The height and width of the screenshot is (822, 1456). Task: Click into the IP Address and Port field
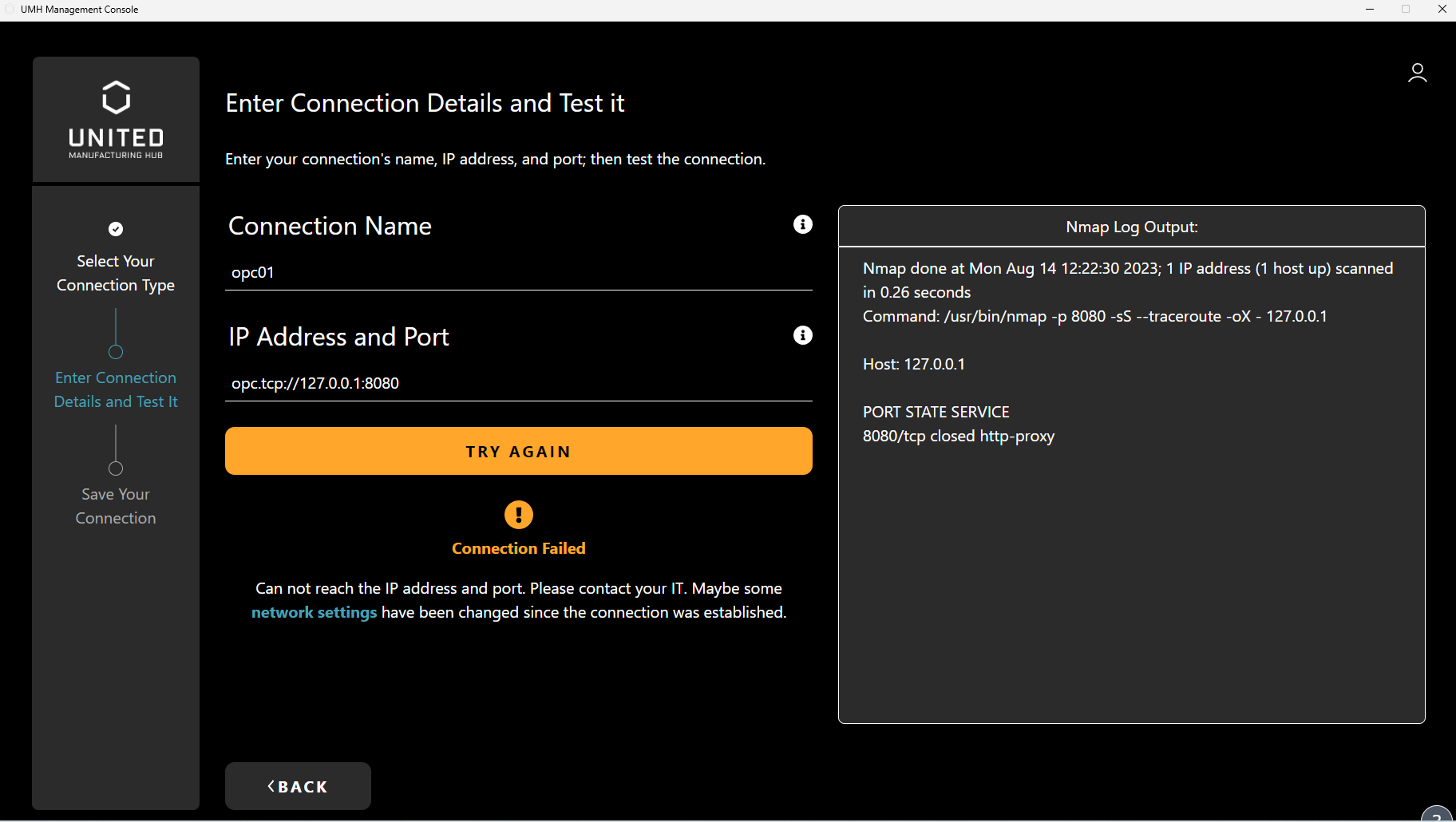(x=518, y=384)
